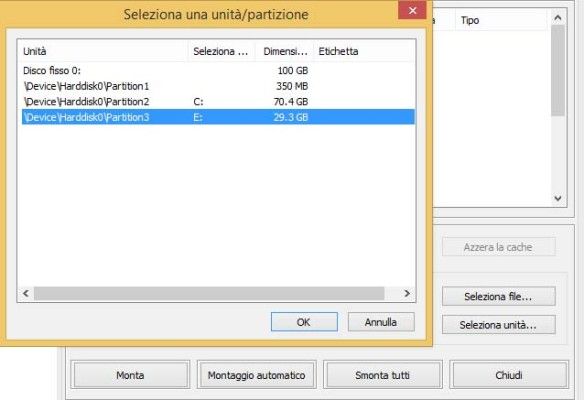The image size is (584, 400).
Task: Click the E: drive letter cell
Action: pos(198,117)
